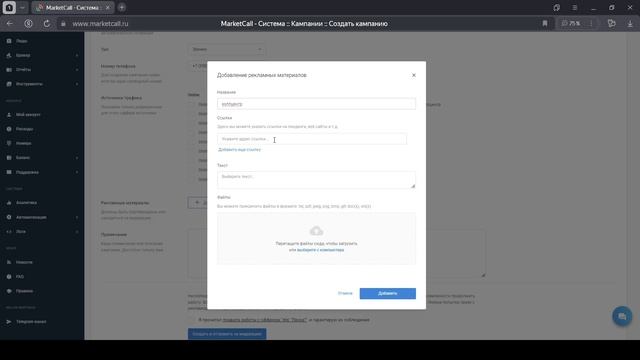
Task: Go back with browser back arrow
Action: pyautogui.click(x=9, y=24)
